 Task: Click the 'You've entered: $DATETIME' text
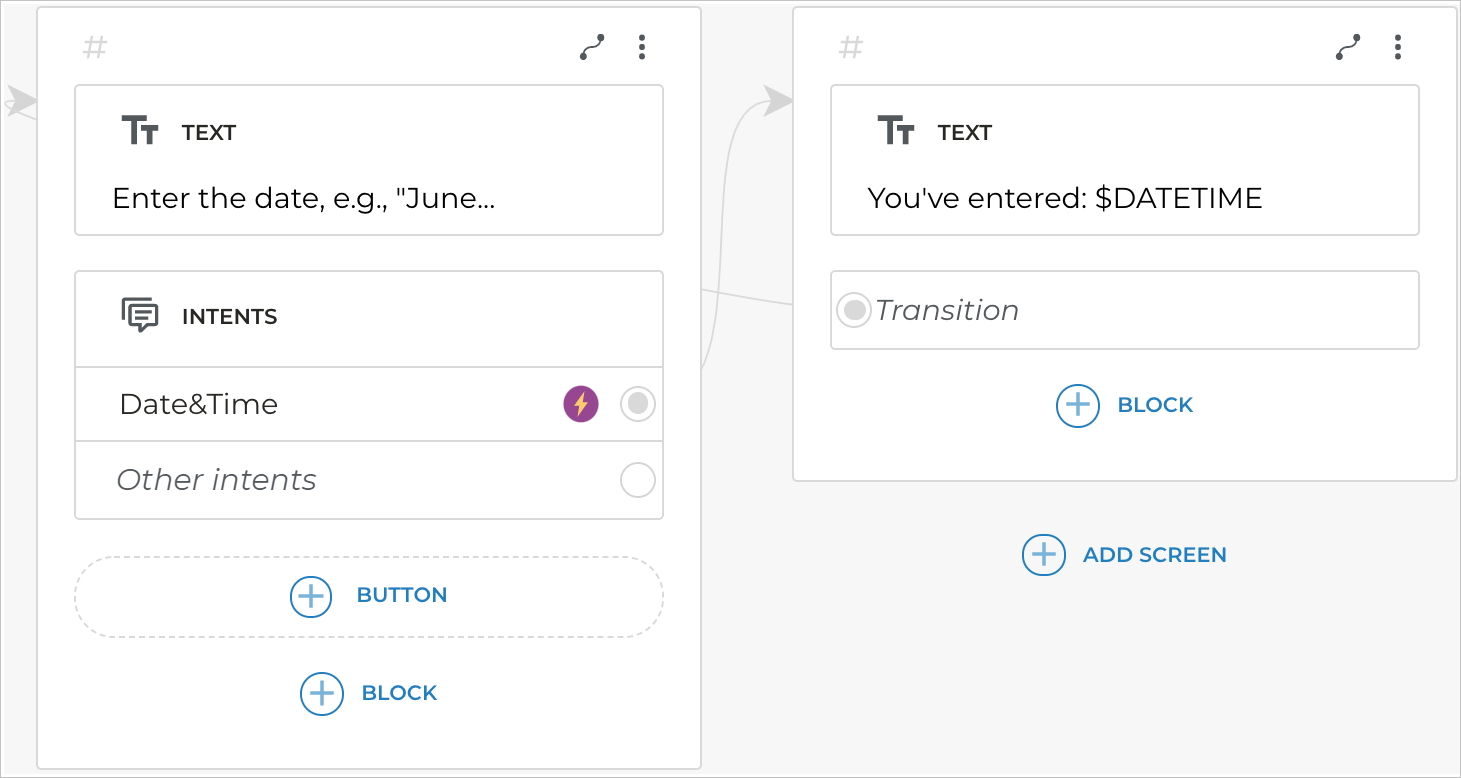(x=1064, y=198)
